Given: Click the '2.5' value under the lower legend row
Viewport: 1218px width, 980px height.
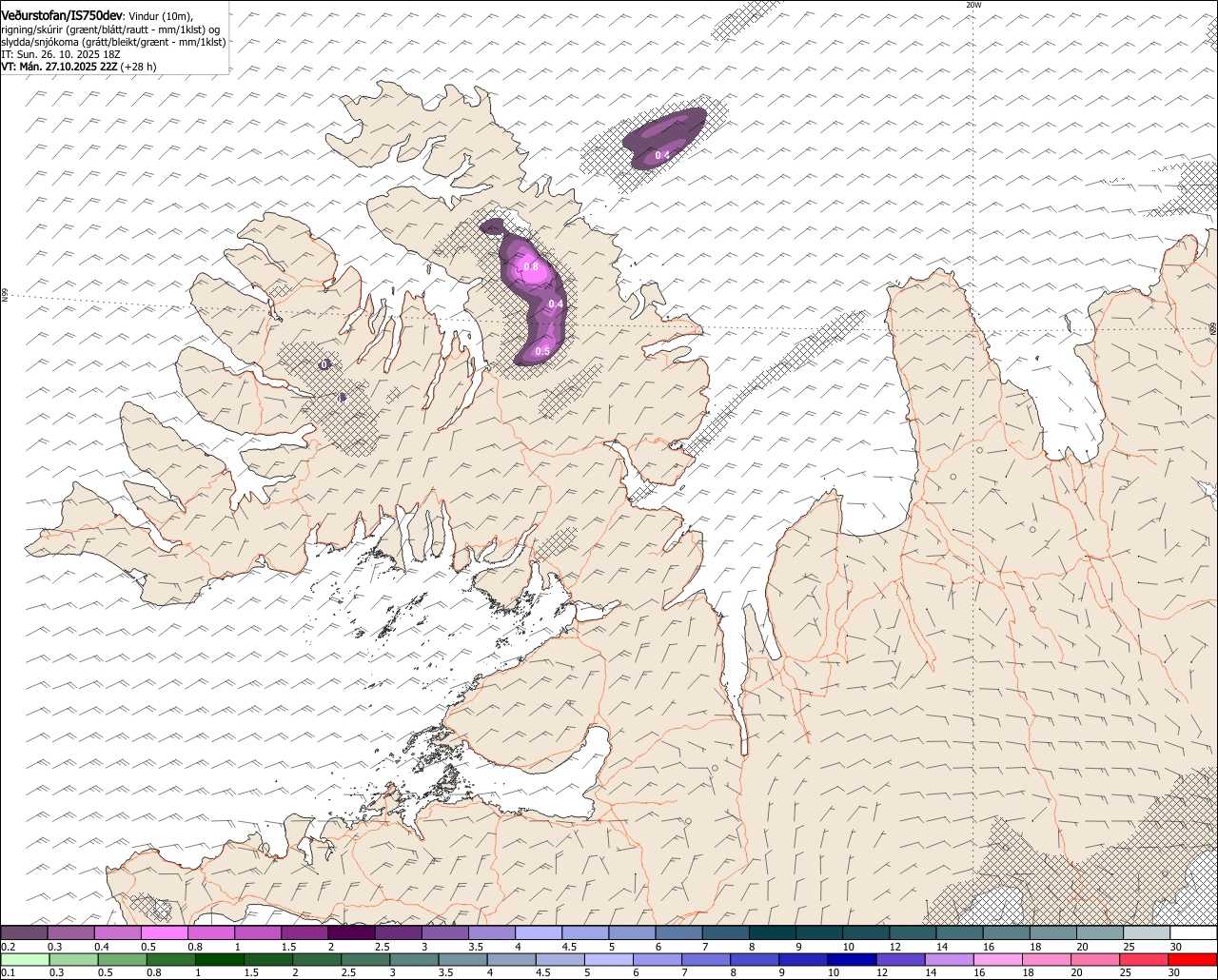Looking at the screenshot, I should tap(348, 972).
